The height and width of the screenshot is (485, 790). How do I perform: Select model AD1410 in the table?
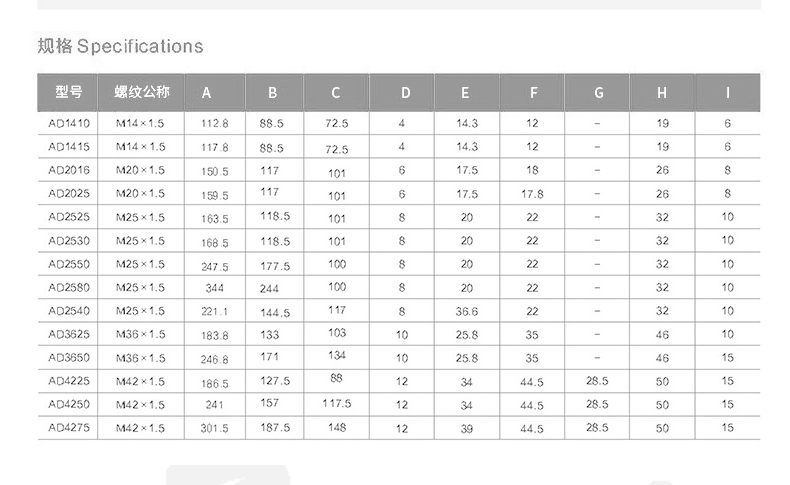69,123
